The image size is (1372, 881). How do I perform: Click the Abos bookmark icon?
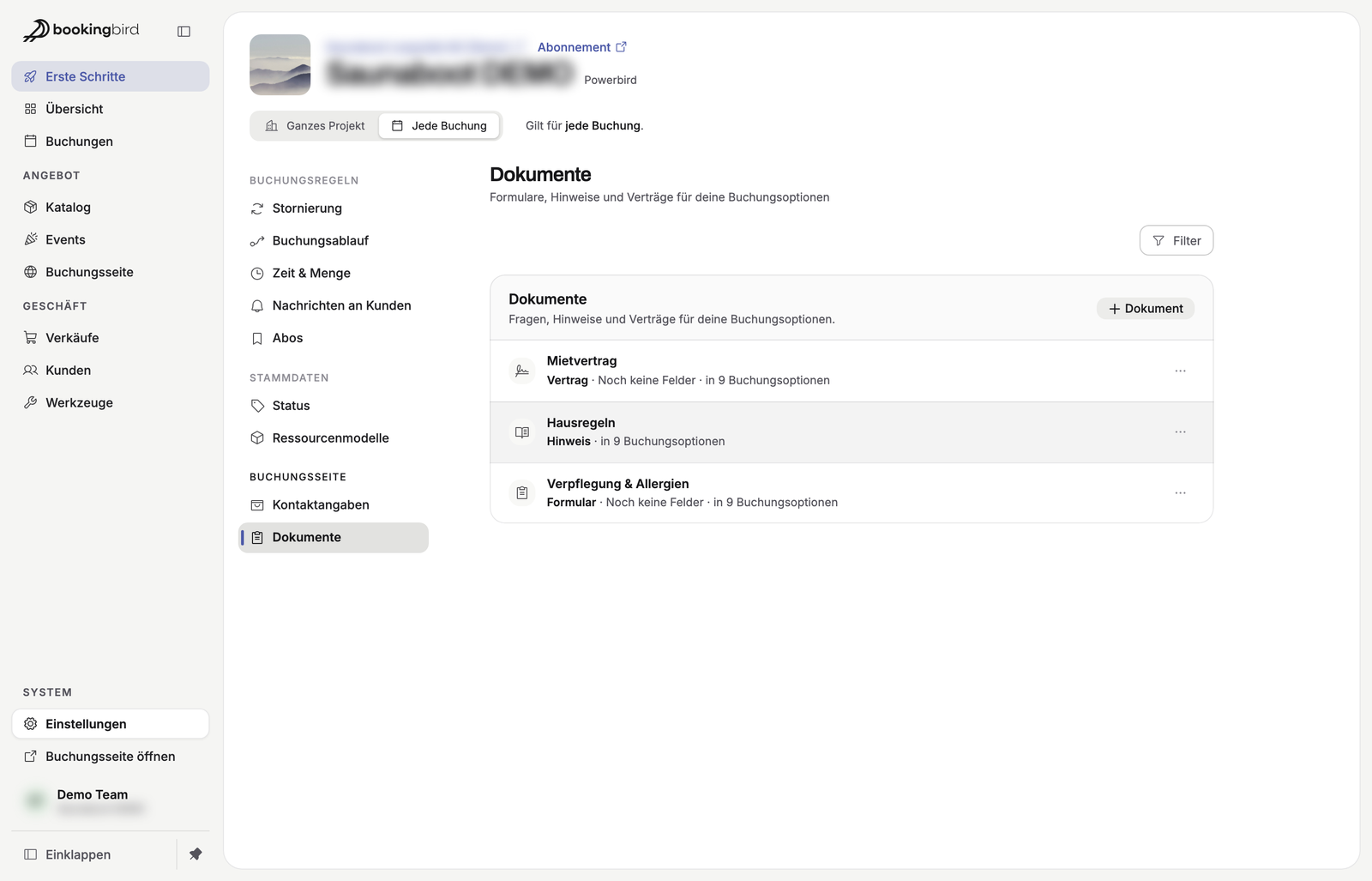257,338
